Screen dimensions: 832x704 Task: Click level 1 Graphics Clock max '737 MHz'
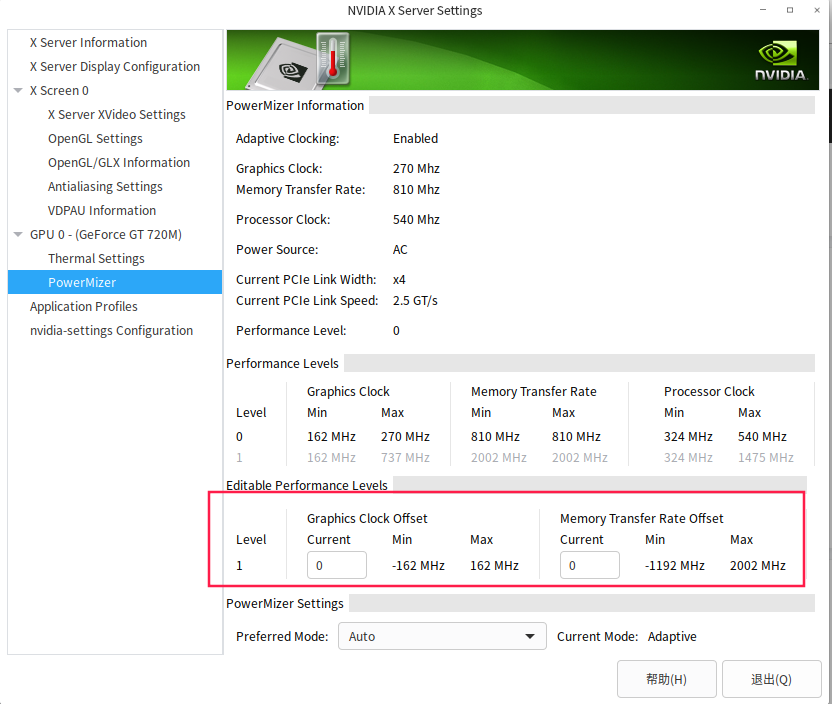[x=405, y=458]
